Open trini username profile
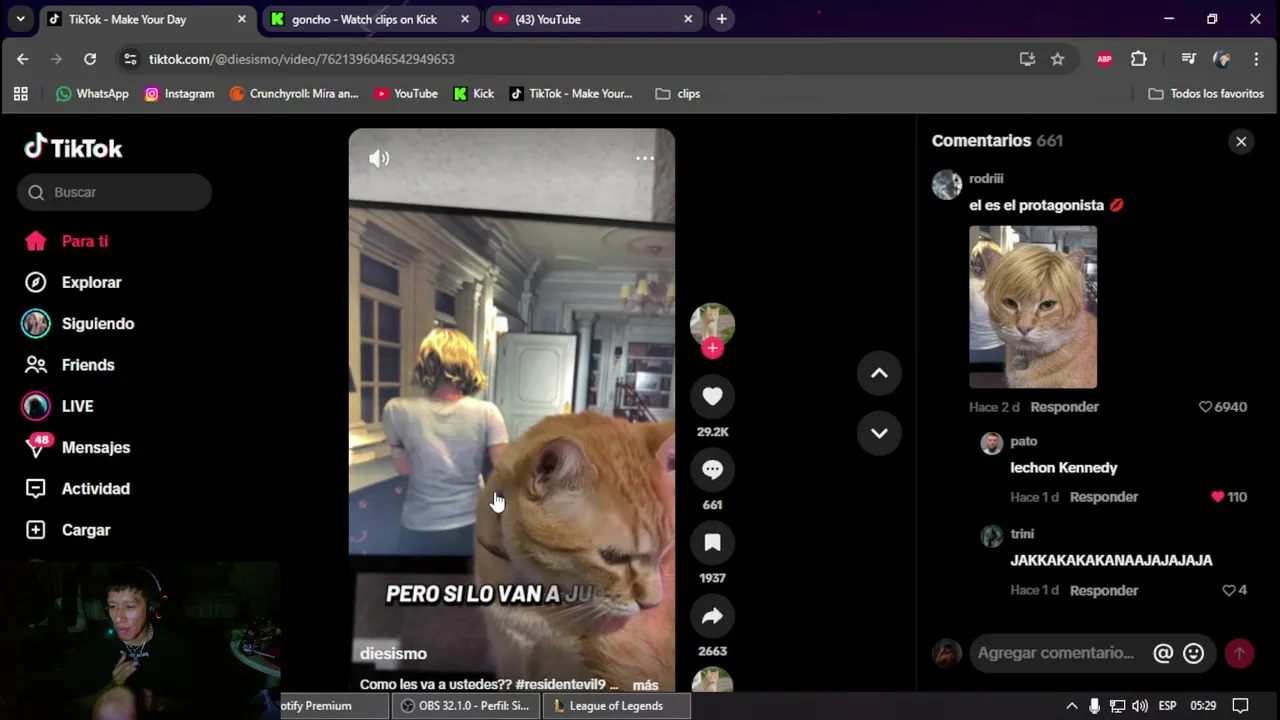The height and width of the screenshot is (720, 1280). (x=1022, y=534)
